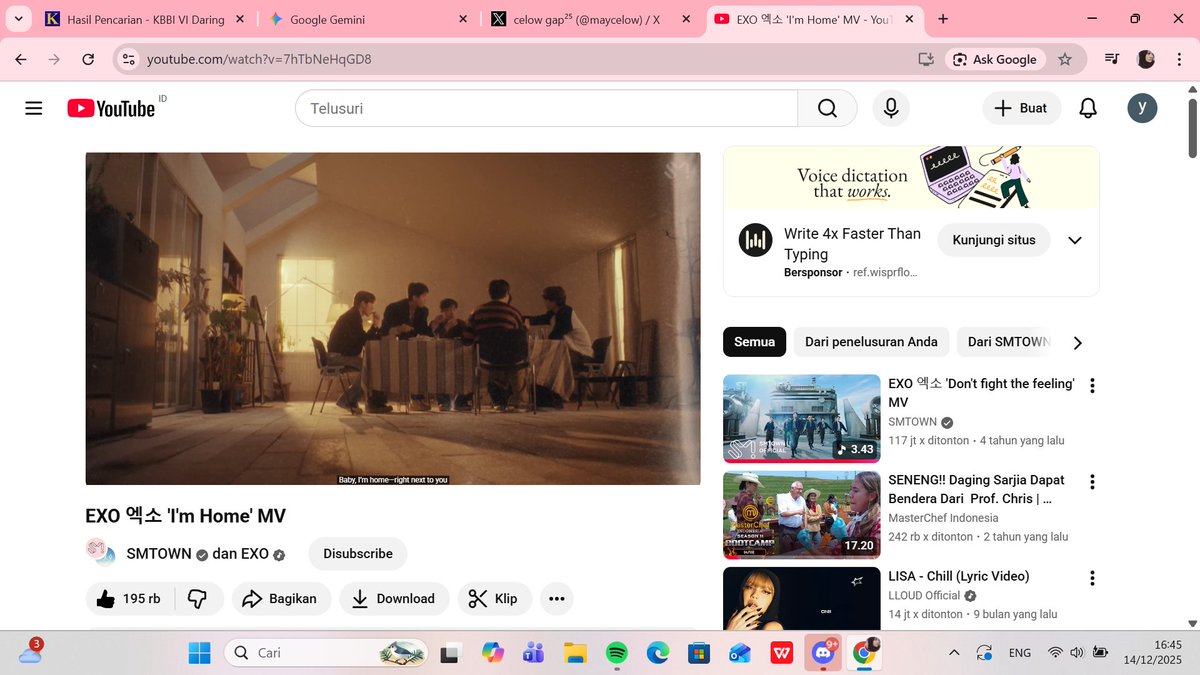Expand the sponsored ad chevron
The height and width of the screenshot is (675, 1200).
1075,240
